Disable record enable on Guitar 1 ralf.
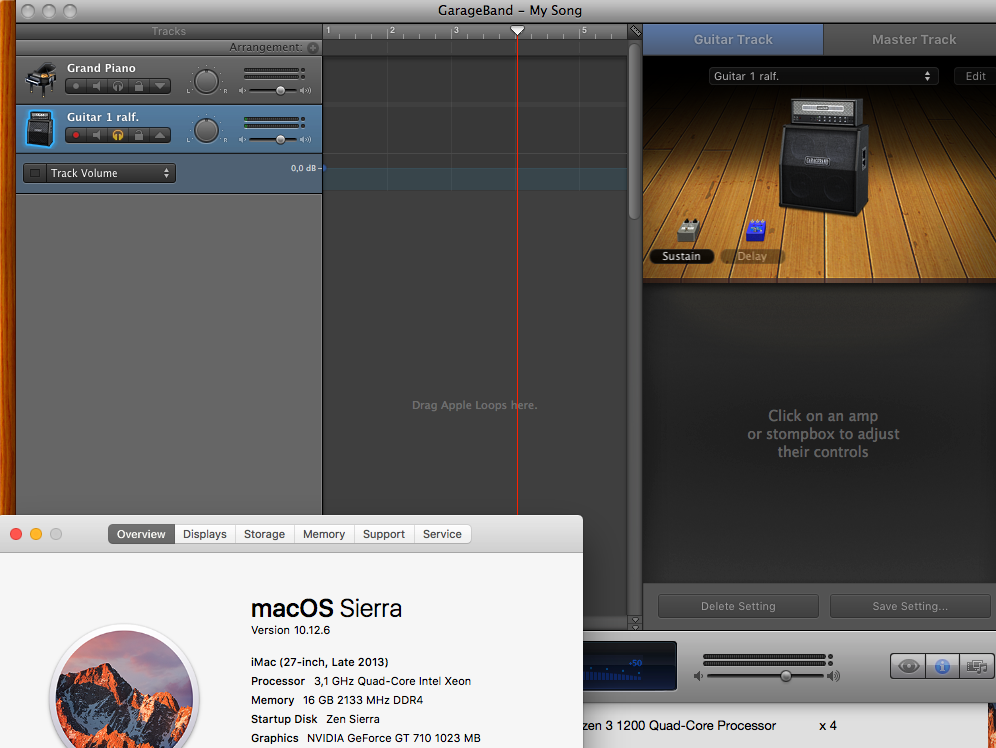996x748 pixels. click(75, 135)
